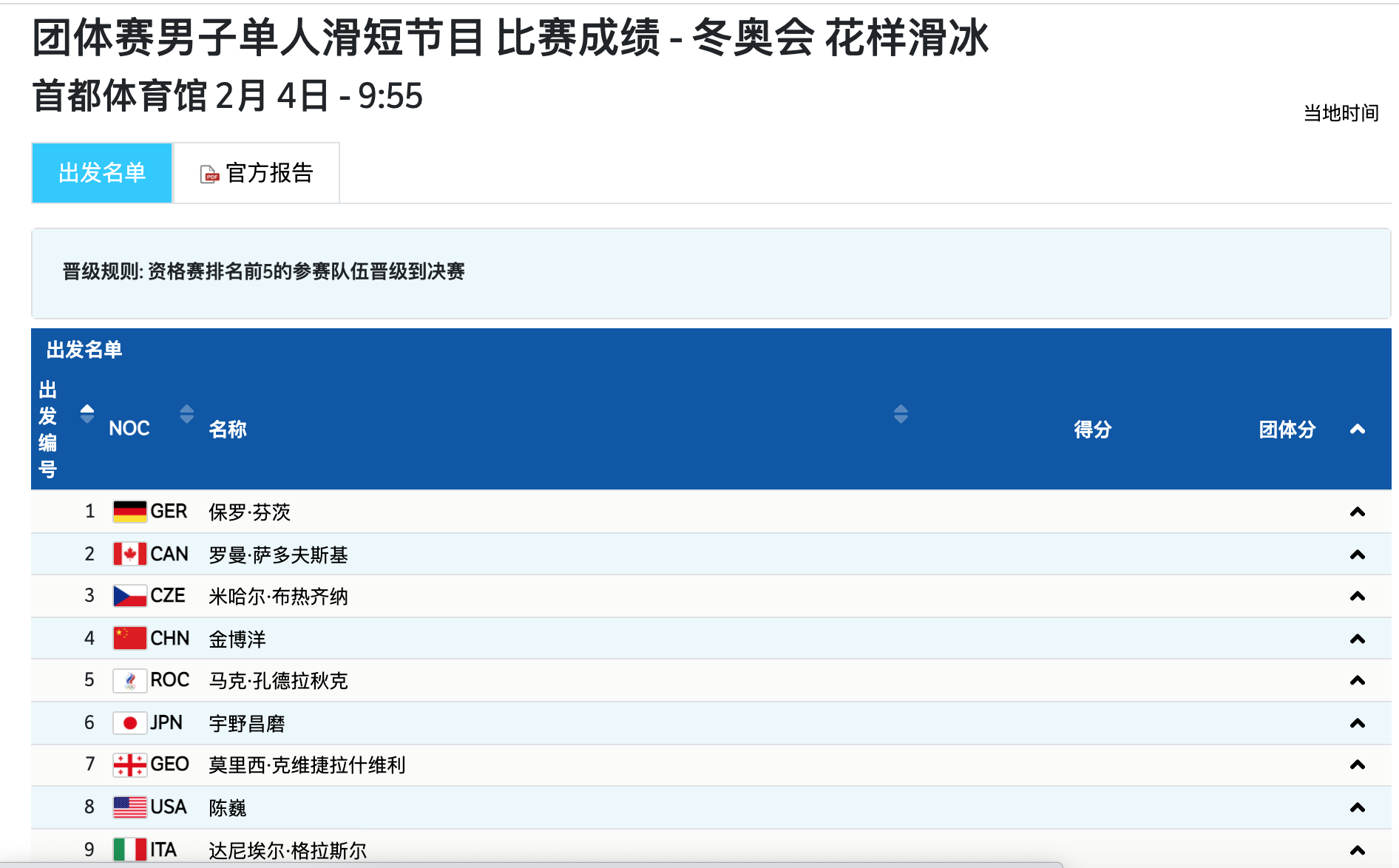
Task: Select athlete name 金博洋
Action: tap(237, 639)
